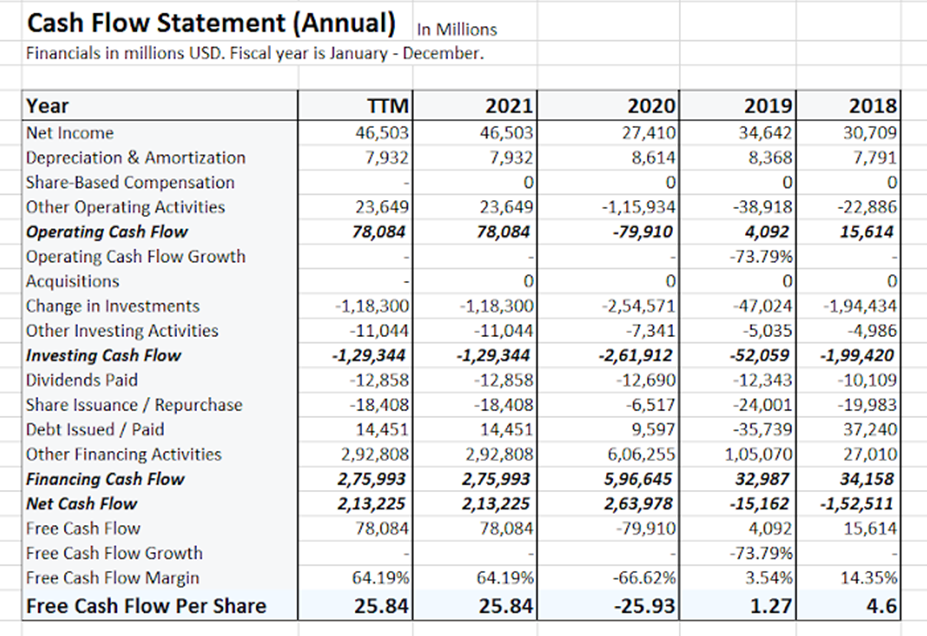The width and height of the screenshot is (927, 636).
Task: Click the fiscal year note below the title
Action: [x=254, y=53]
